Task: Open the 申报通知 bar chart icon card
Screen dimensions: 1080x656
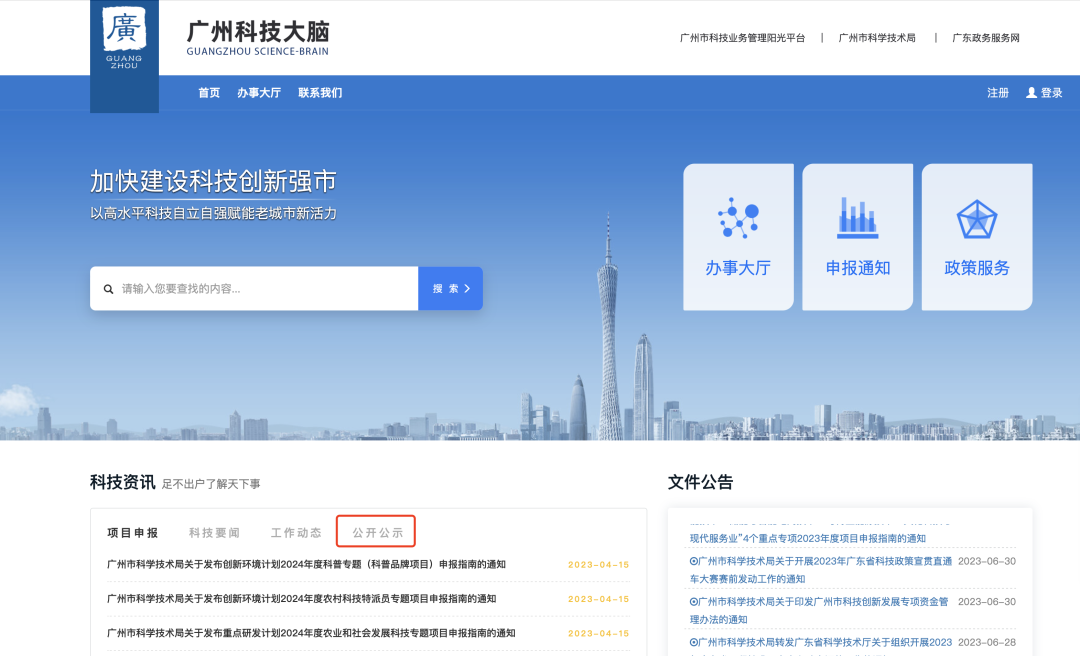Action: coord(857,237)
